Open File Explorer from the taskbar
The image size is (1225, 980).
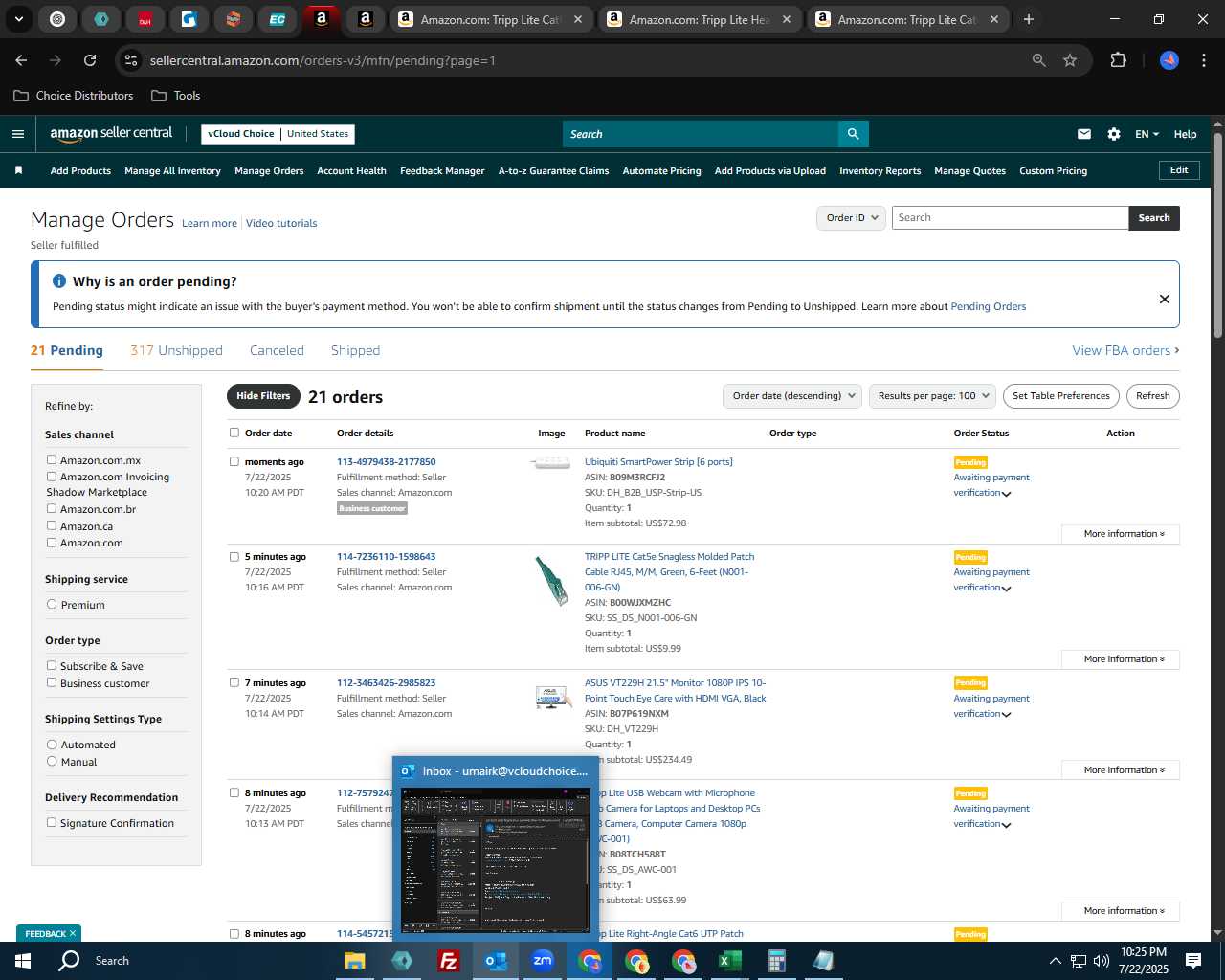pos(355,961)
